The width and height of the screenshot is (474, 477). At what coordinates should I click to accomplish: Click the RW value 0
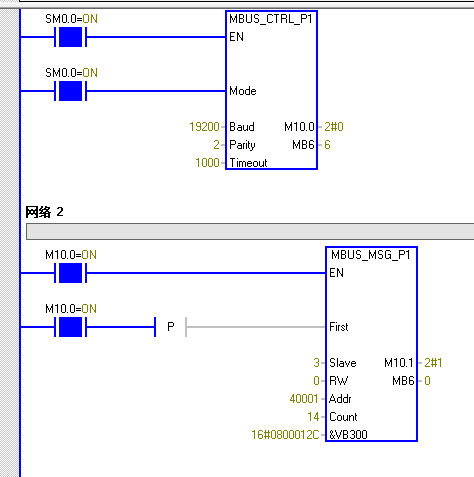click(x=316, y=381)
